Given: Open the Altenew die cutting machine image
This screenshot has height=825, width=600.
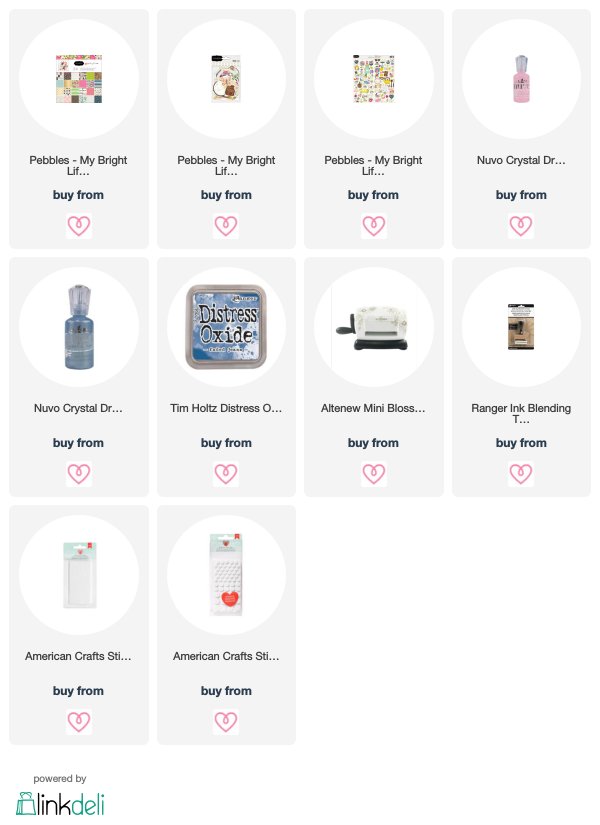Looking at the screenshot, I should coord(373,327).
